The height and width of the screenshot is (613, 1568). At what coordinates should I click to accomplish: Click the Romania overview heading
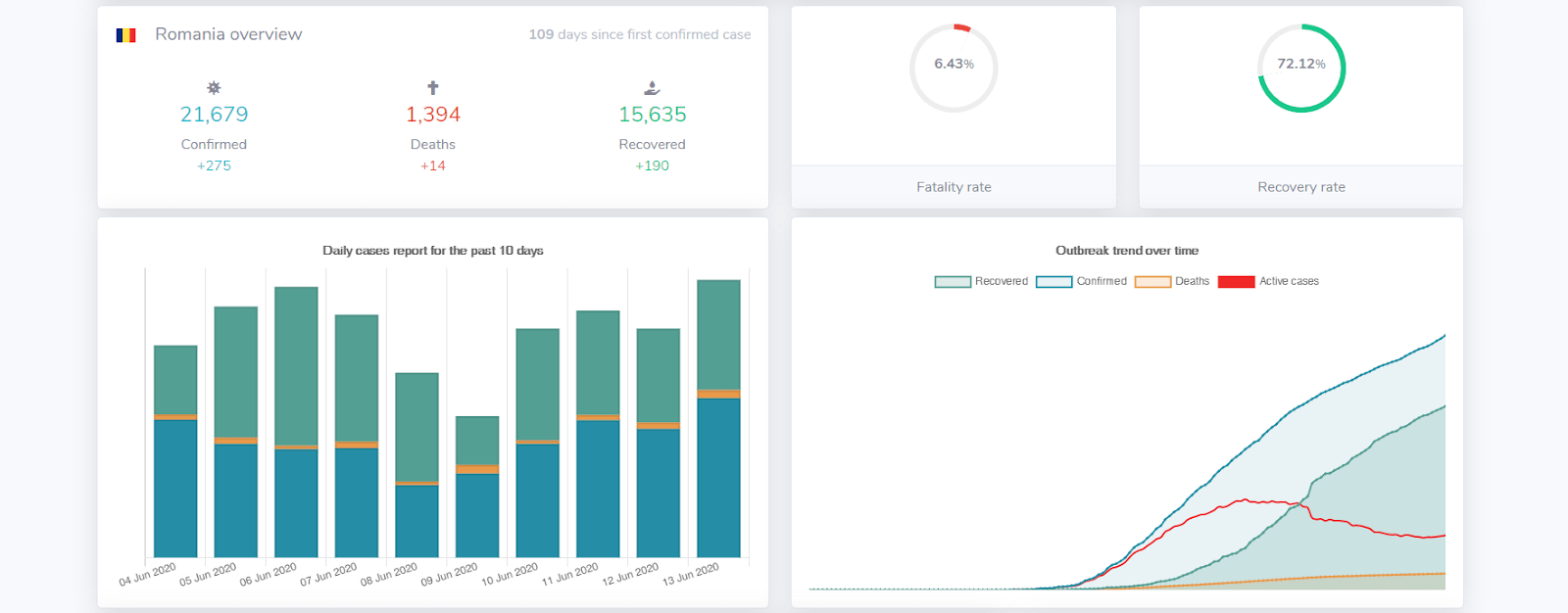[x=228, y=34]
